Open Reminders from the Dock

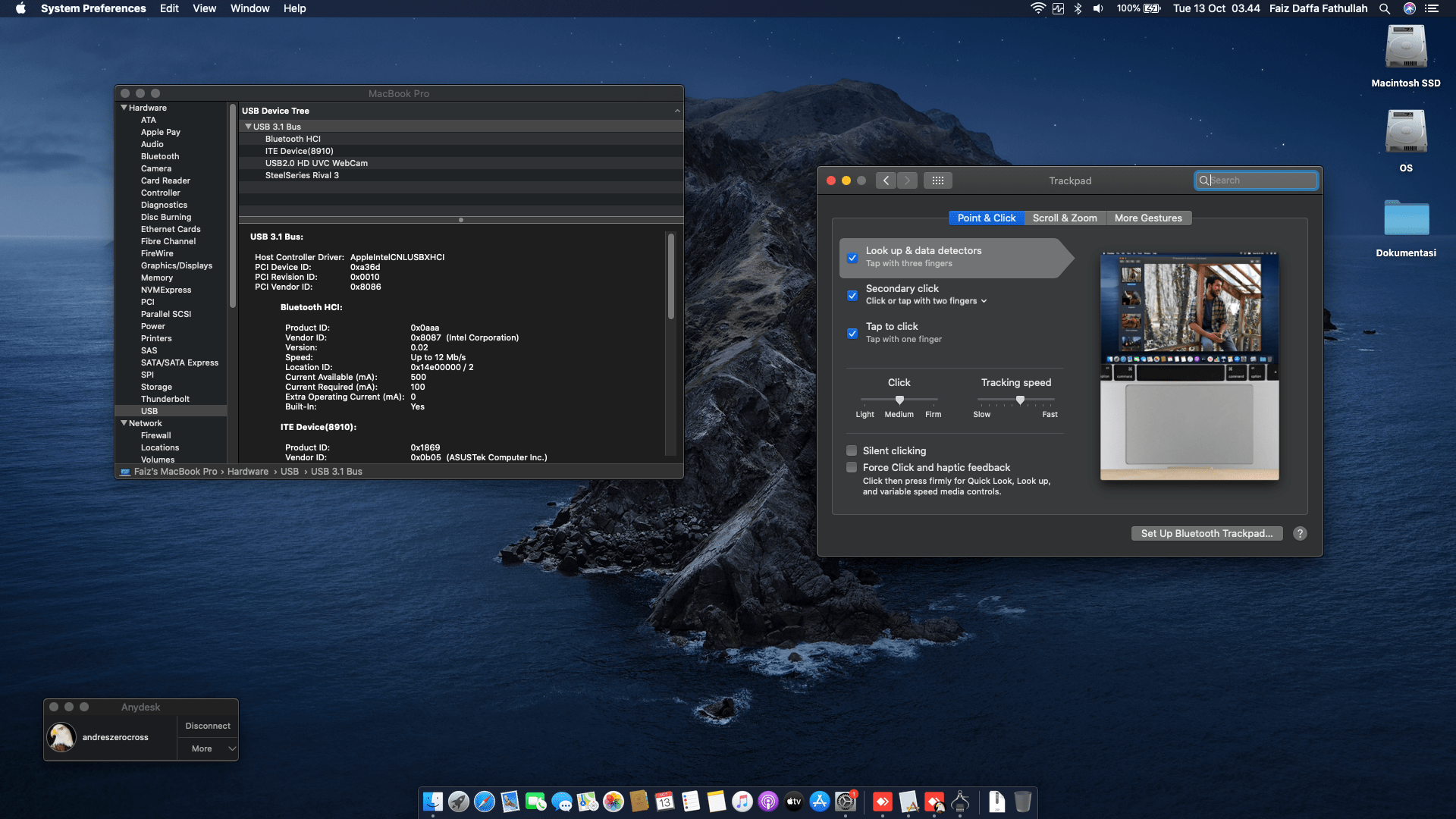[x=691, y=802]
